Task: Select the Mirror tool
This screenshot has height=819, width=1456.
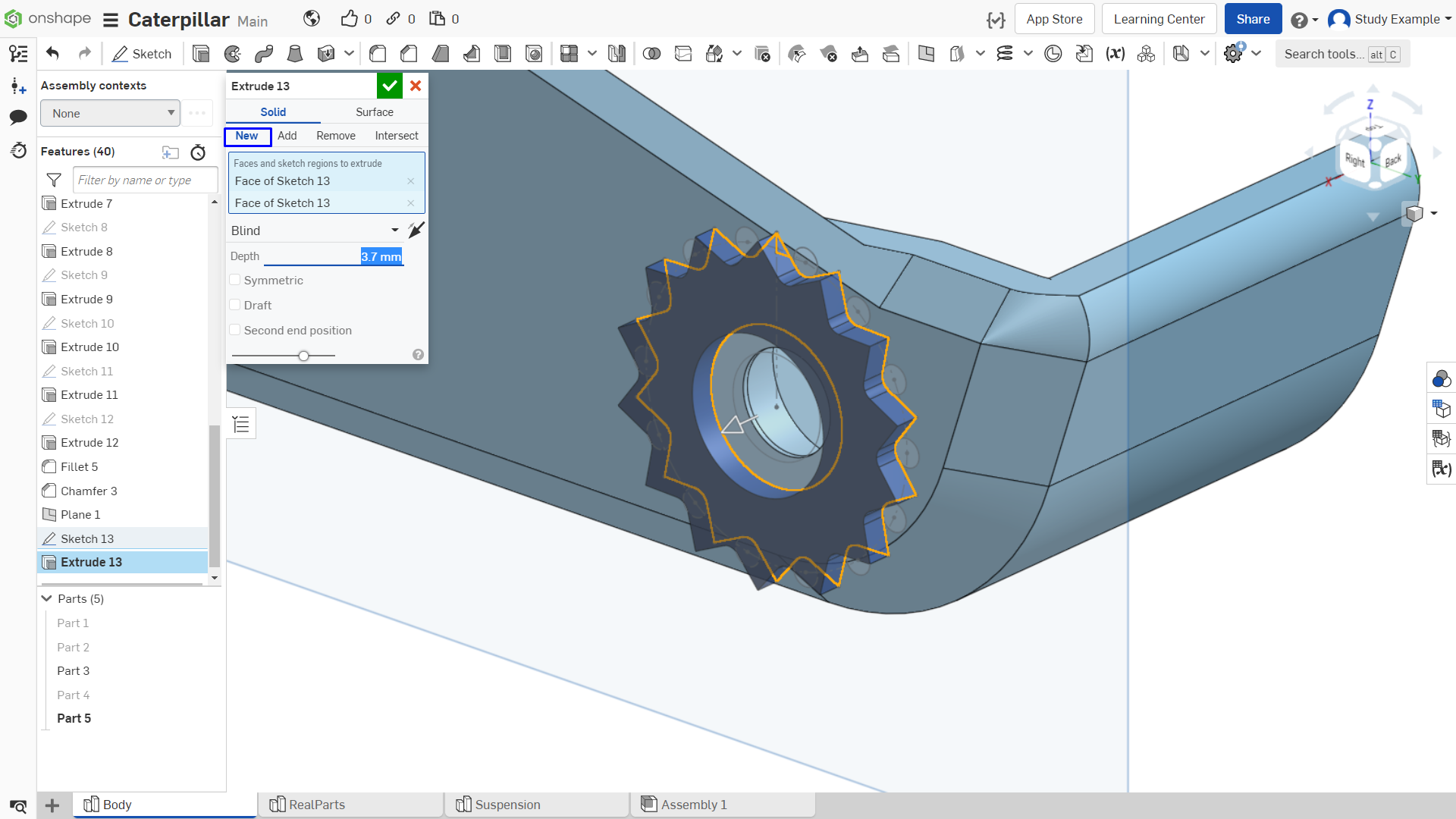Action: [x=617, y=54]
